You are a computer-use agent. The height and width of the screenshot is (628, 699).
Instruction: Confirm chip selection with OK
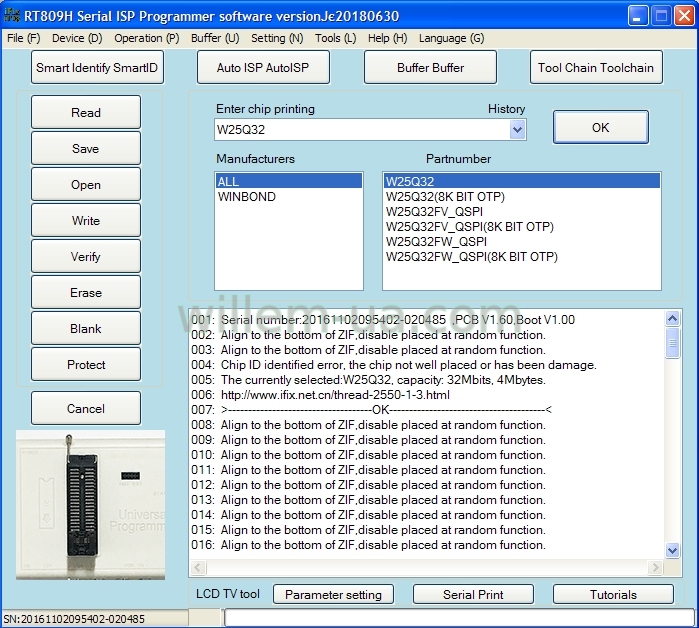click(x=600, y=127)
